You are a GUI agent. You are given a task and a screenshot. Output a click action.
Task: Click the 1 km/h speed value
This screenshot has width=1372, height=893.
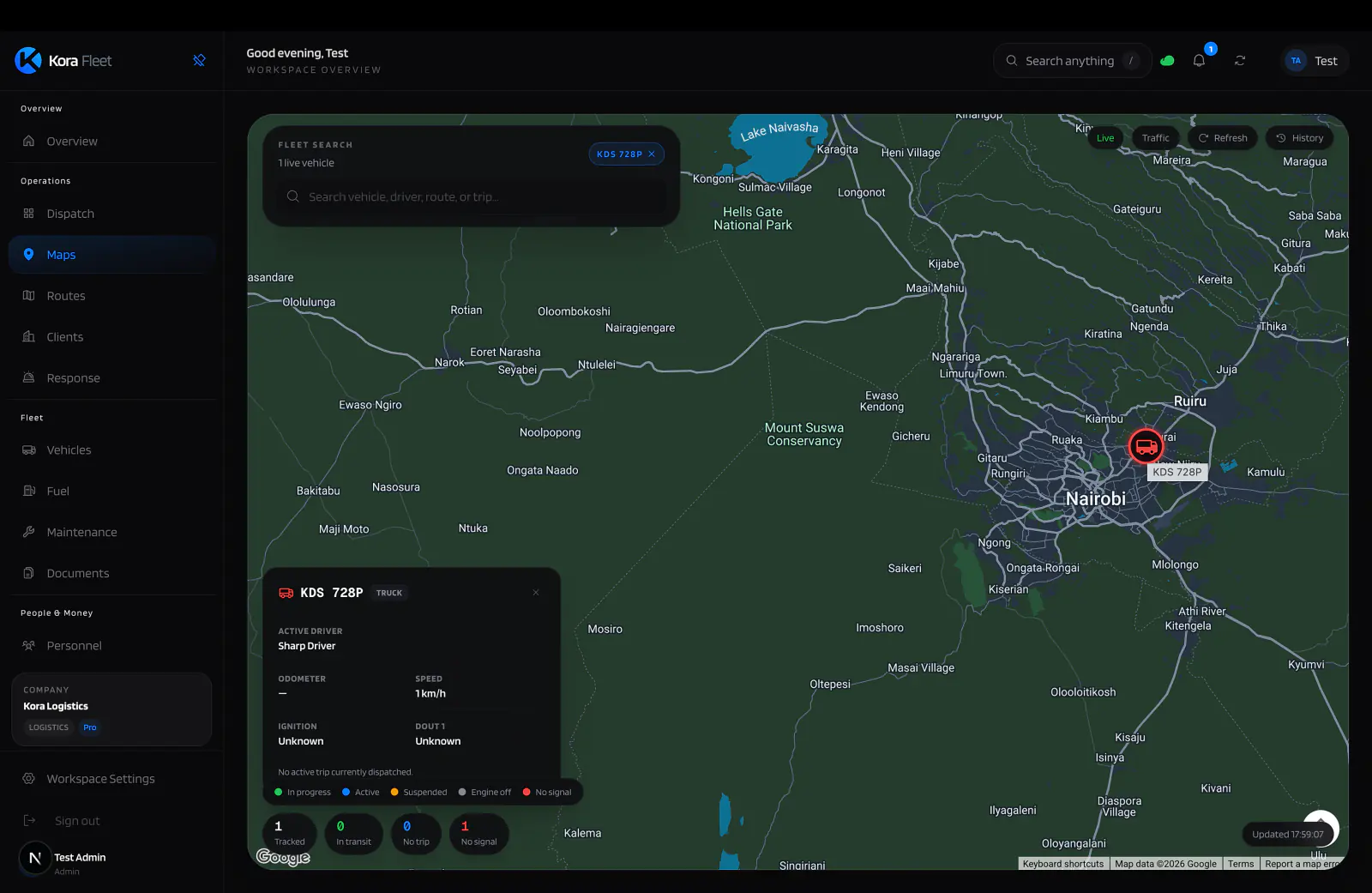click(x=430, y=694)
